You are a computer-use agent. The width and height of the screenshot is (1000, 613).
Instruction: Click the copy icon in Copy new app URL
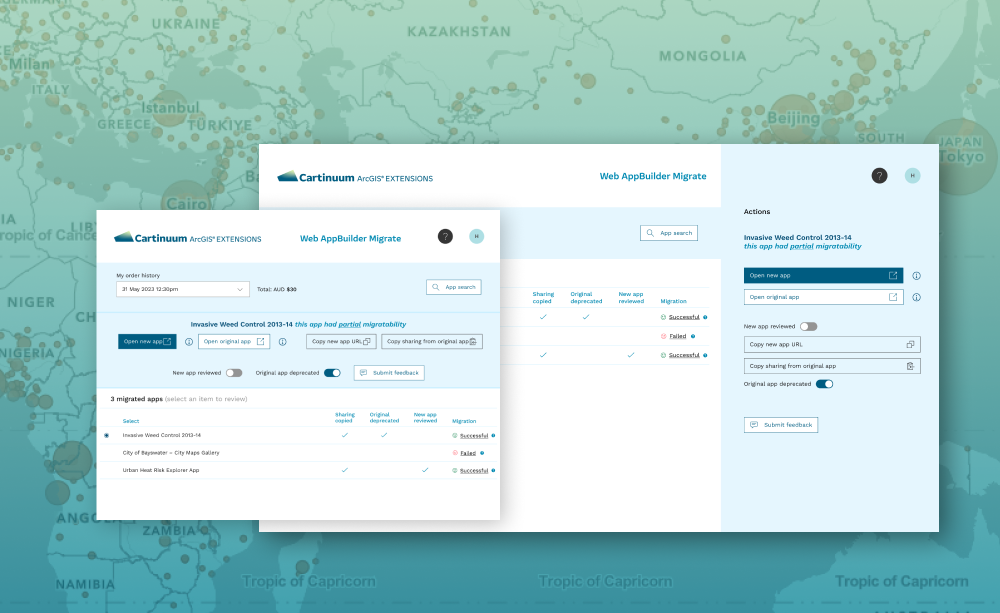pyautogui.click(x=366, y=341)
